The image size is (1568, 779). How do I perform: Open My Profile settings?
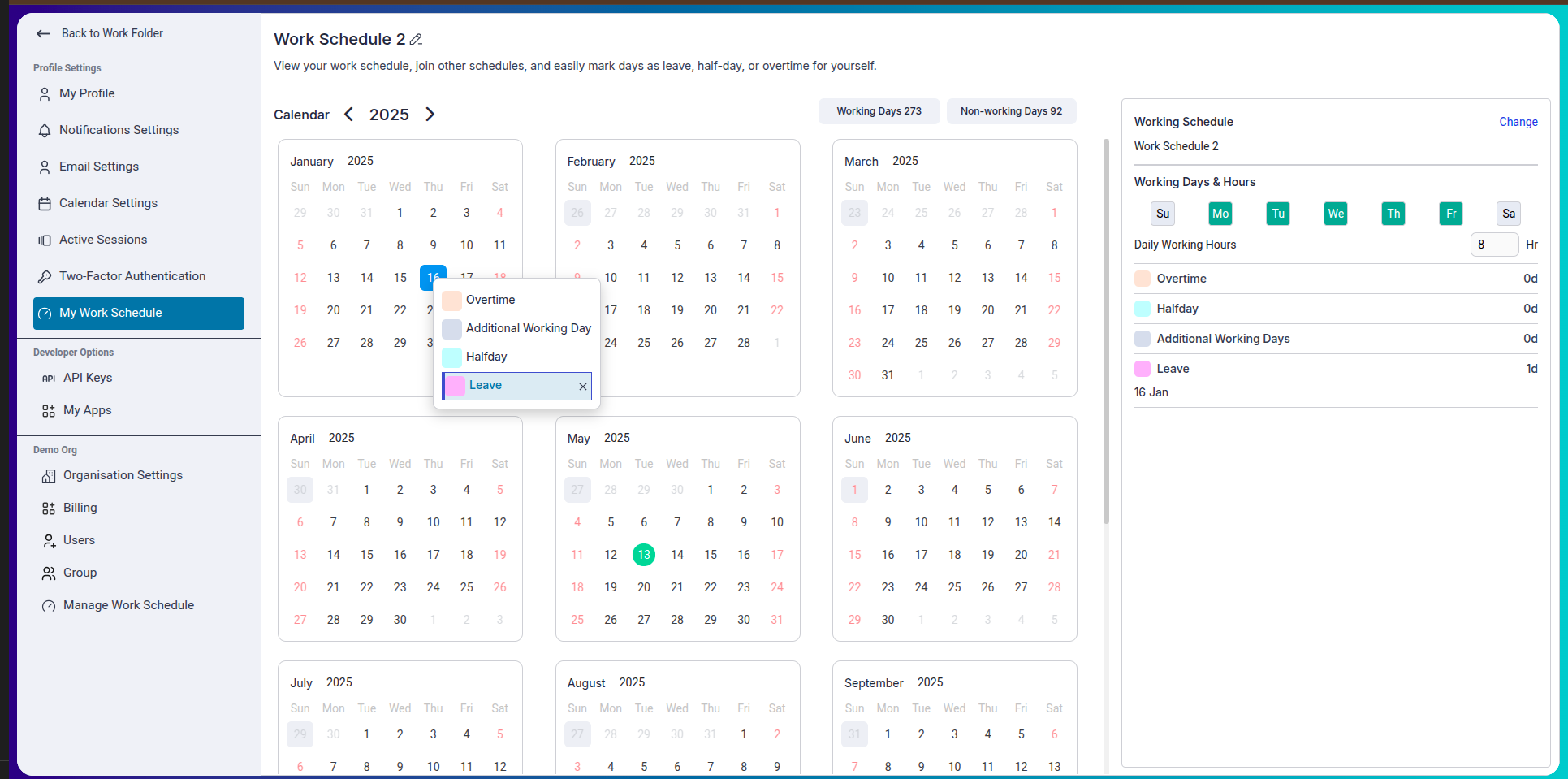pos(87,93)
